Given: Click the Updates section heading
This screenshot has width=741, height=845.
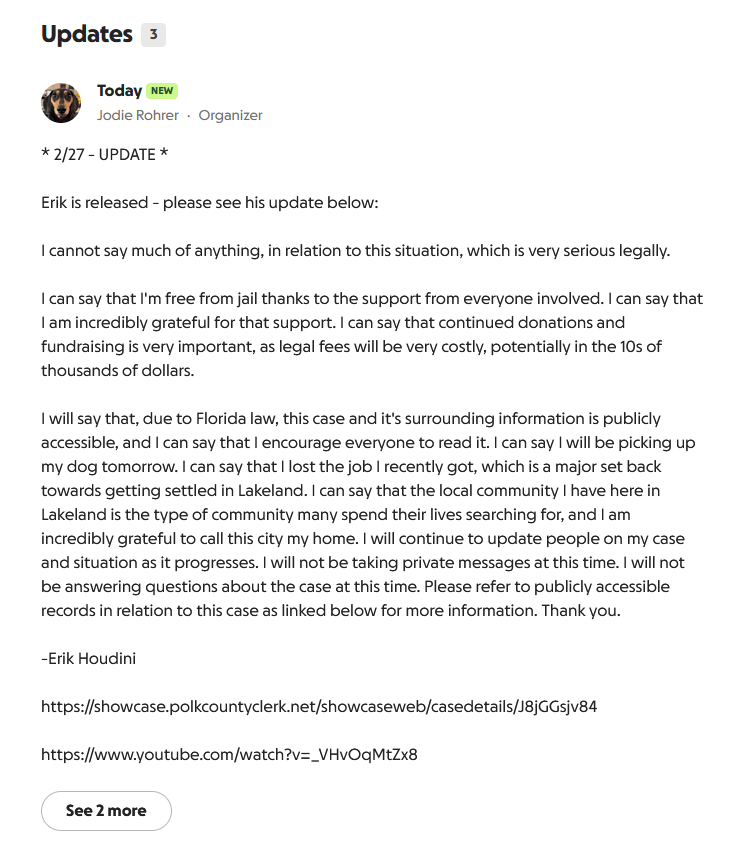Looking at the screenshot, I should point(87,34).
